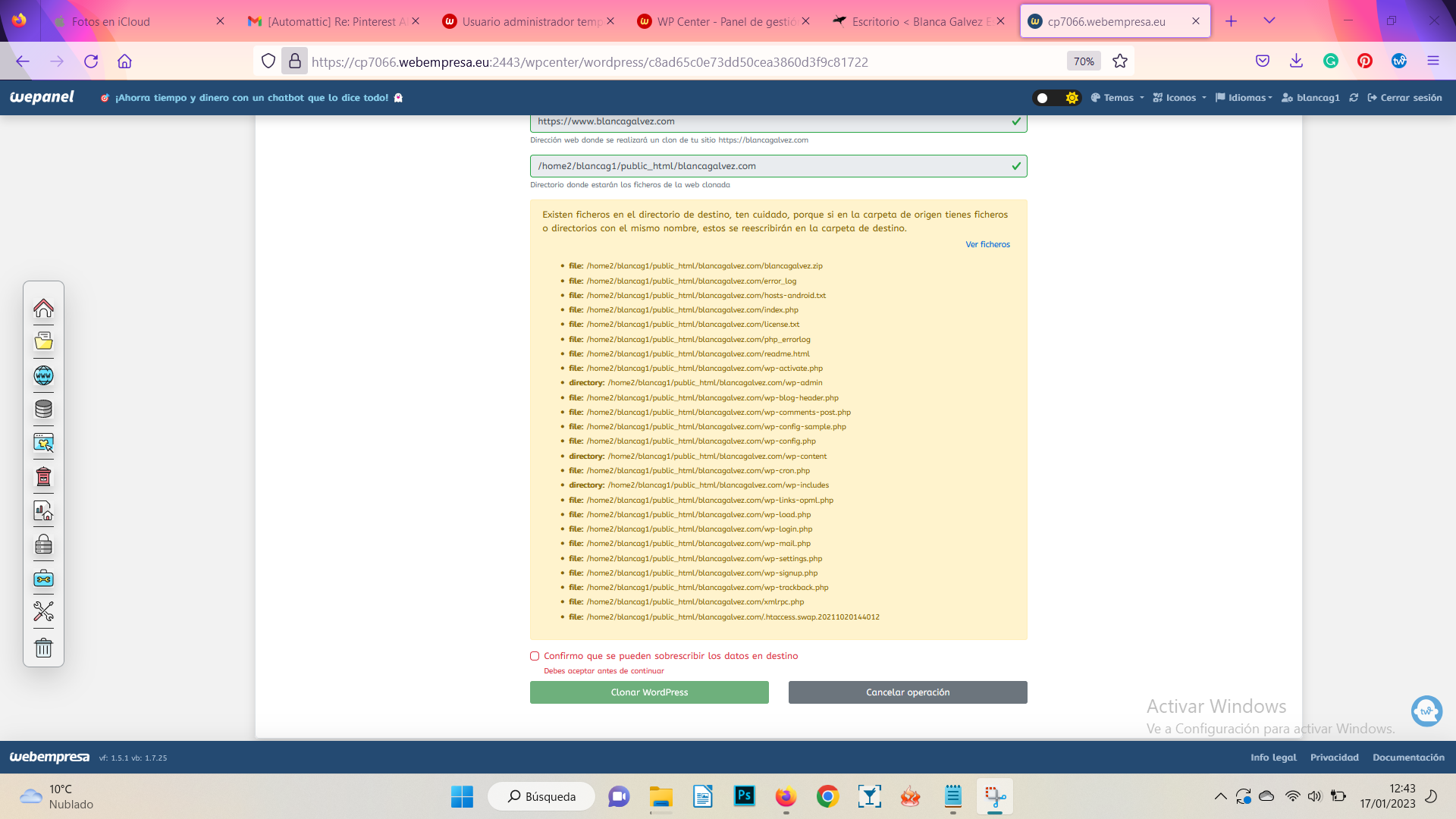Image resolution: width=1456 pixels, height=819 pixels.
Task: Open the statistics report icon in sidebar
Action: click(43, 511)
